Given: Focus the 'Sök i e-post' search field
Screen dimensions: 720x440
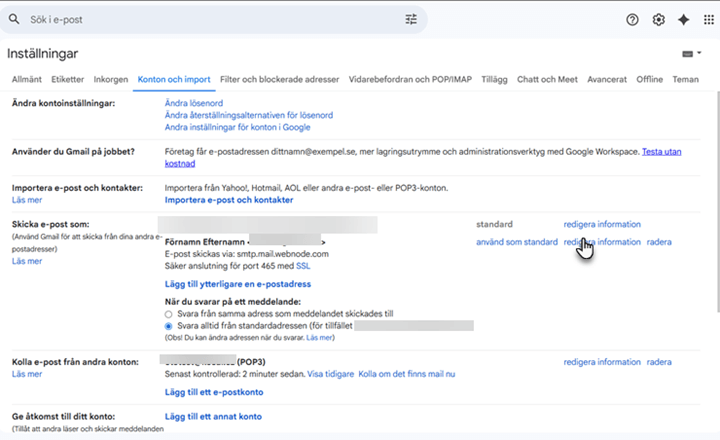Looking at the screenshot, I should [x=214, y=19].
